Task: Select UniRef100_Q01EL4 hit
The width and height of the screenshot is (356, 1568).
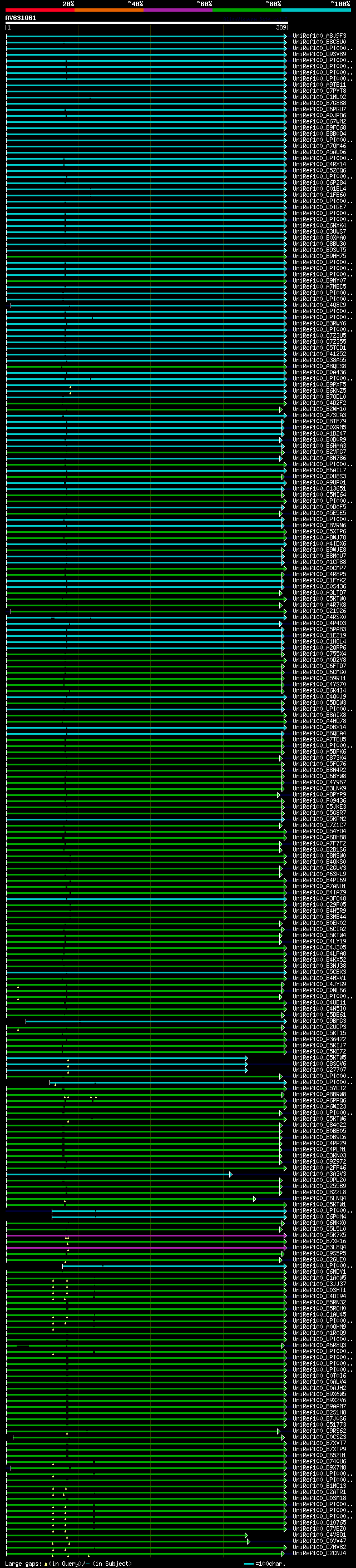Action: (x=319, y=189)
